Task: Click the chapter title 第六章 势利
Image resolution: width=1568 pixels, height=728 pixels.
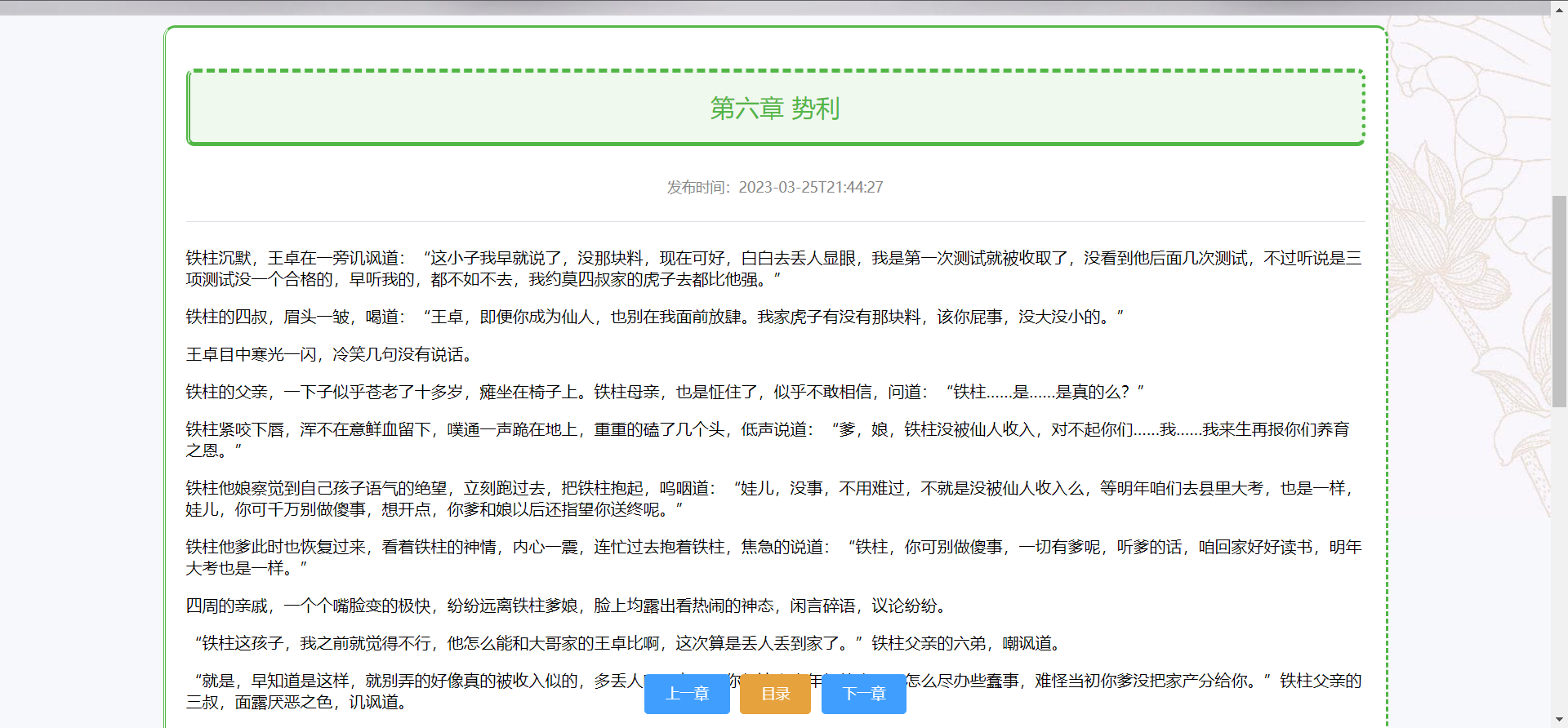Action: [x=775, y=108]
